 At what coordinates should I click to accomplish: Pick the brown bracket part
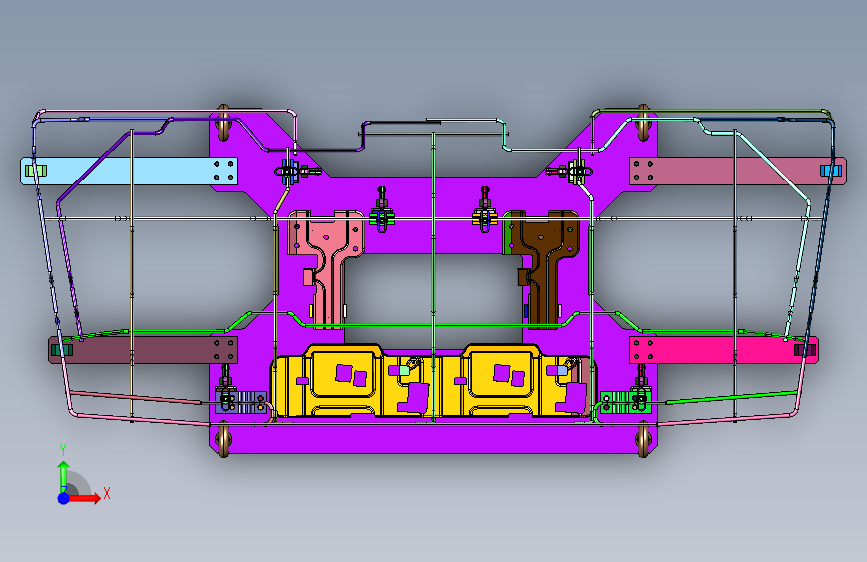pos(542,268)
